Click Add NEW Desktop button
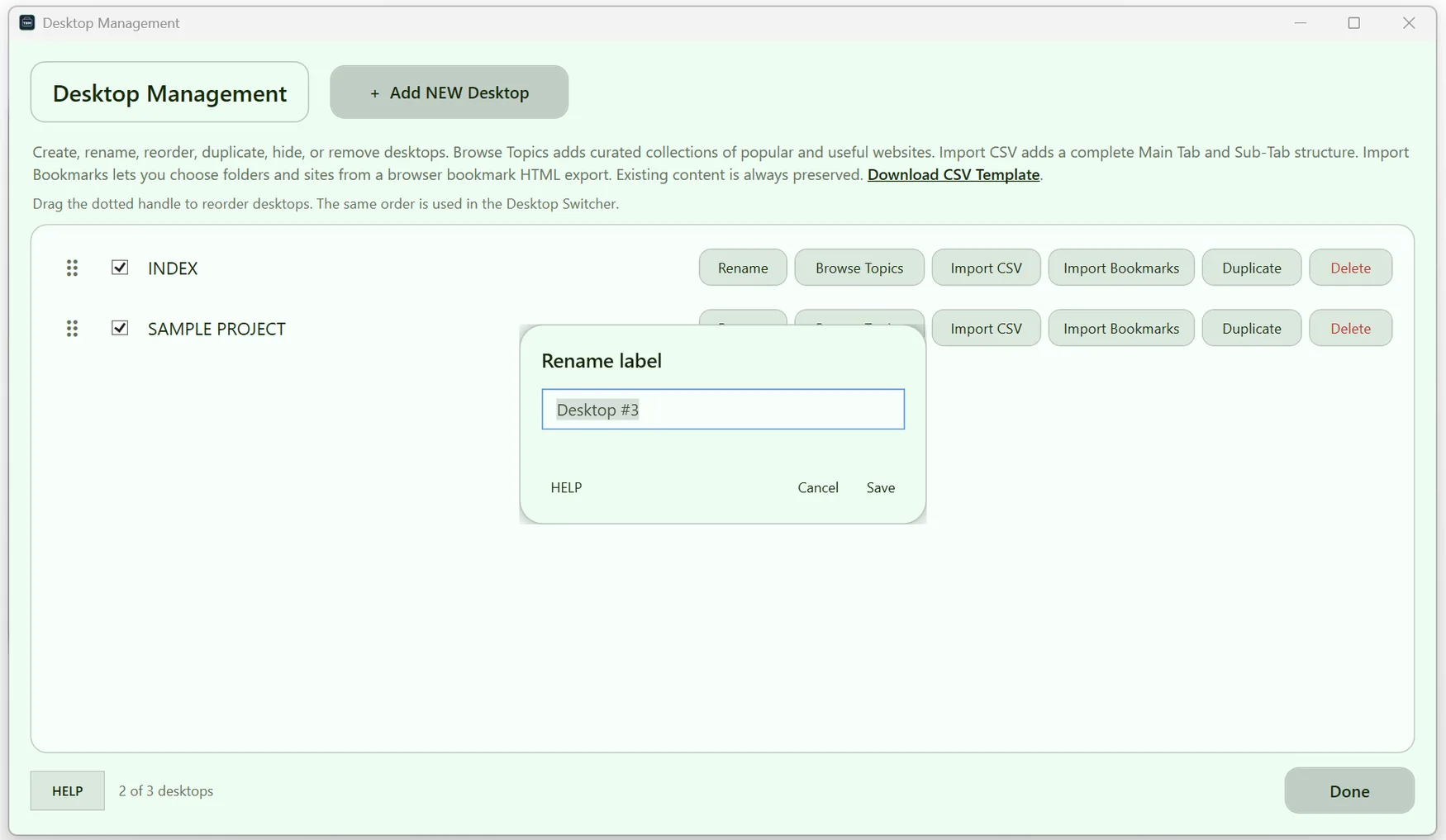This screenshot has width=1446, height=840. click(x=449, y=92)
